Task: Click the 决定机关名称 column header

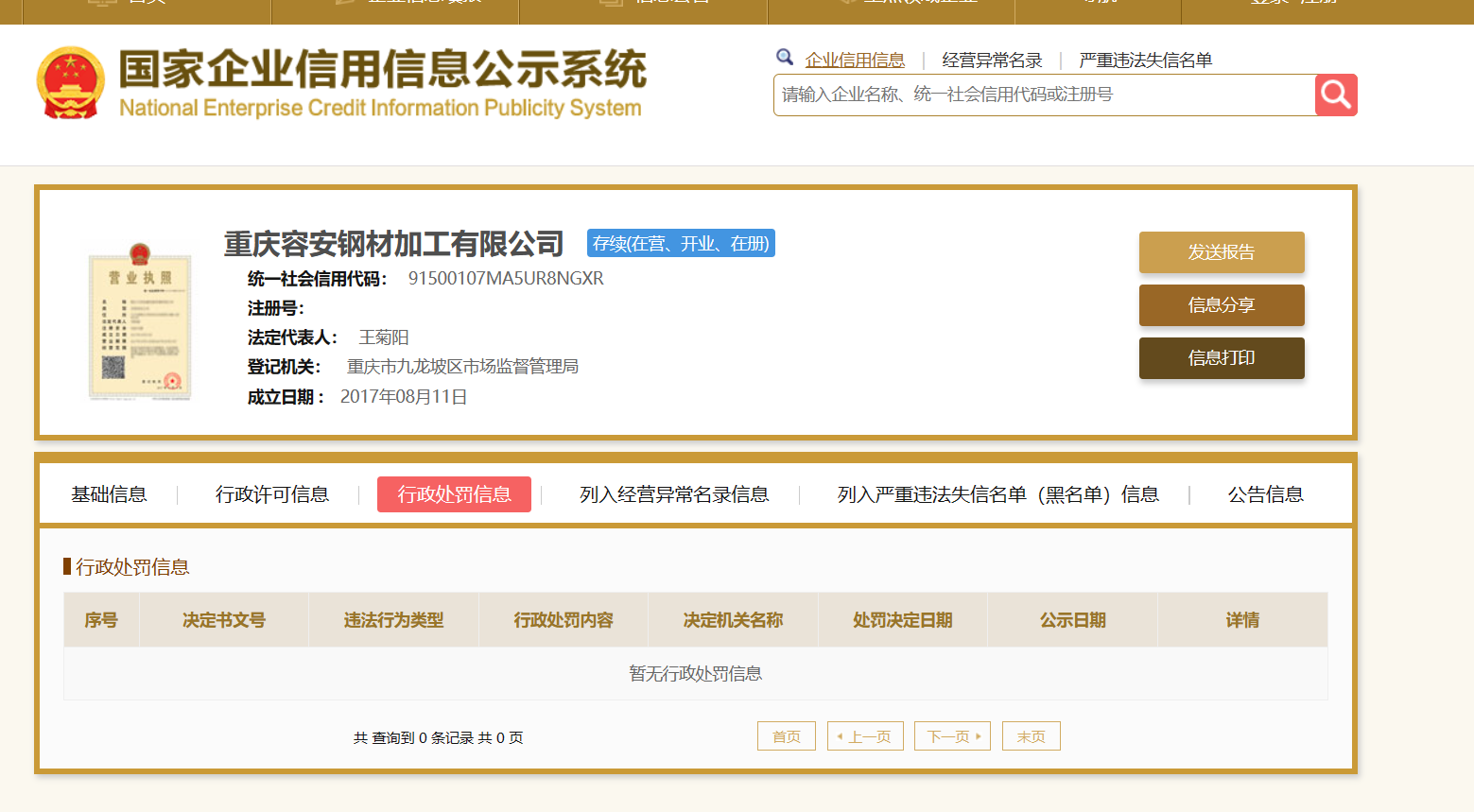Action: point(733,620)
